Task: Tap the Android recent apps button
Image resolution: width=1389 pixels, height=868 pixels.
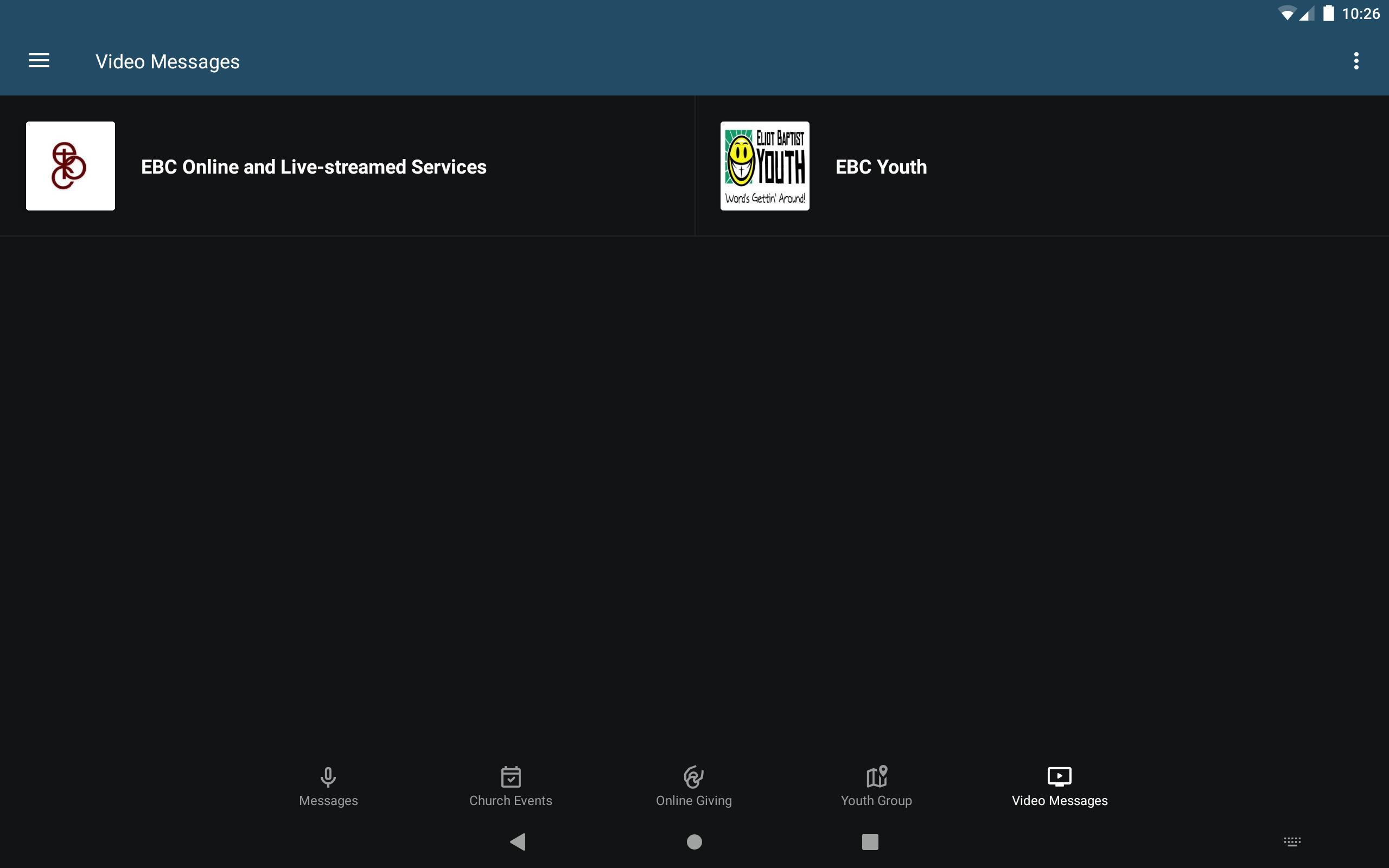Action: pyautogui.click(x=870, y=841)
